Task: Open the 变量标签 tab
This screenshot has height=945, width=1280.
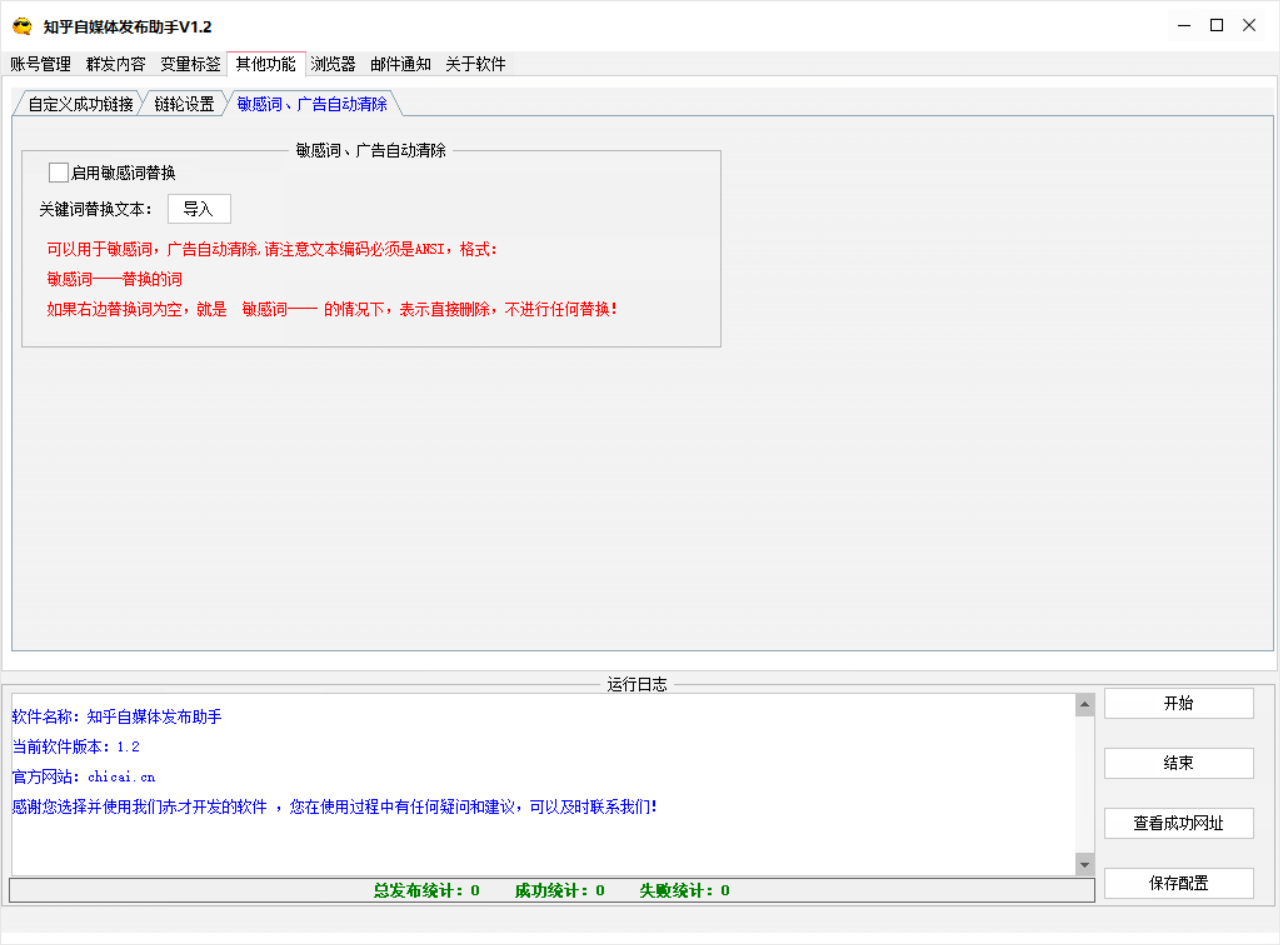Action: tap(191, 64)
